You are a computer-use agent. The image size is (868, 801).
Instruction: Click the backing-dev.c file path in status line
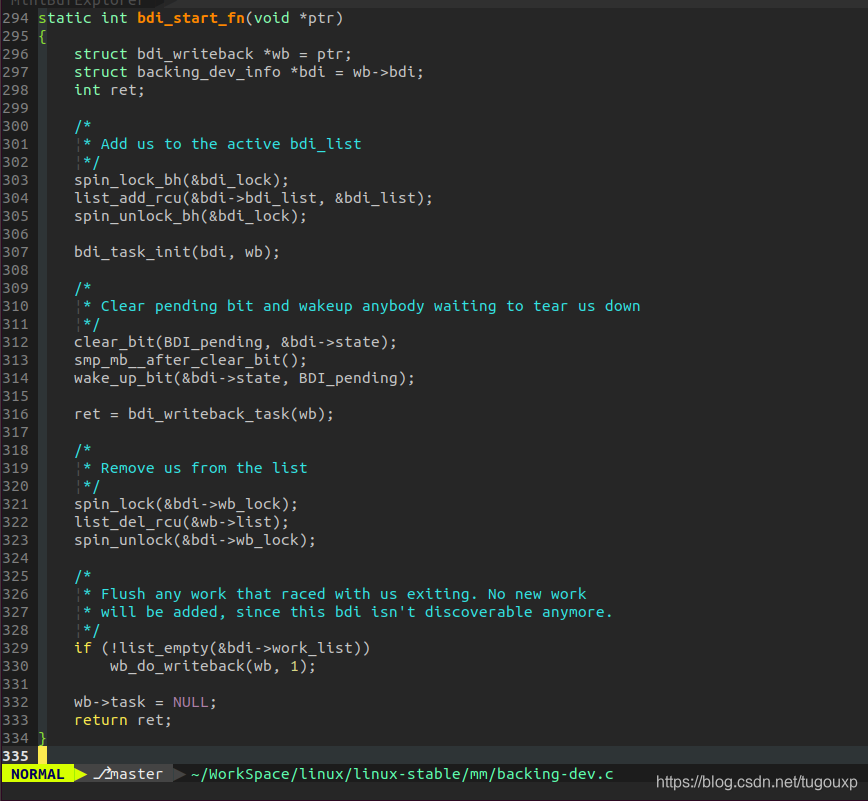[x=402, y=774]
